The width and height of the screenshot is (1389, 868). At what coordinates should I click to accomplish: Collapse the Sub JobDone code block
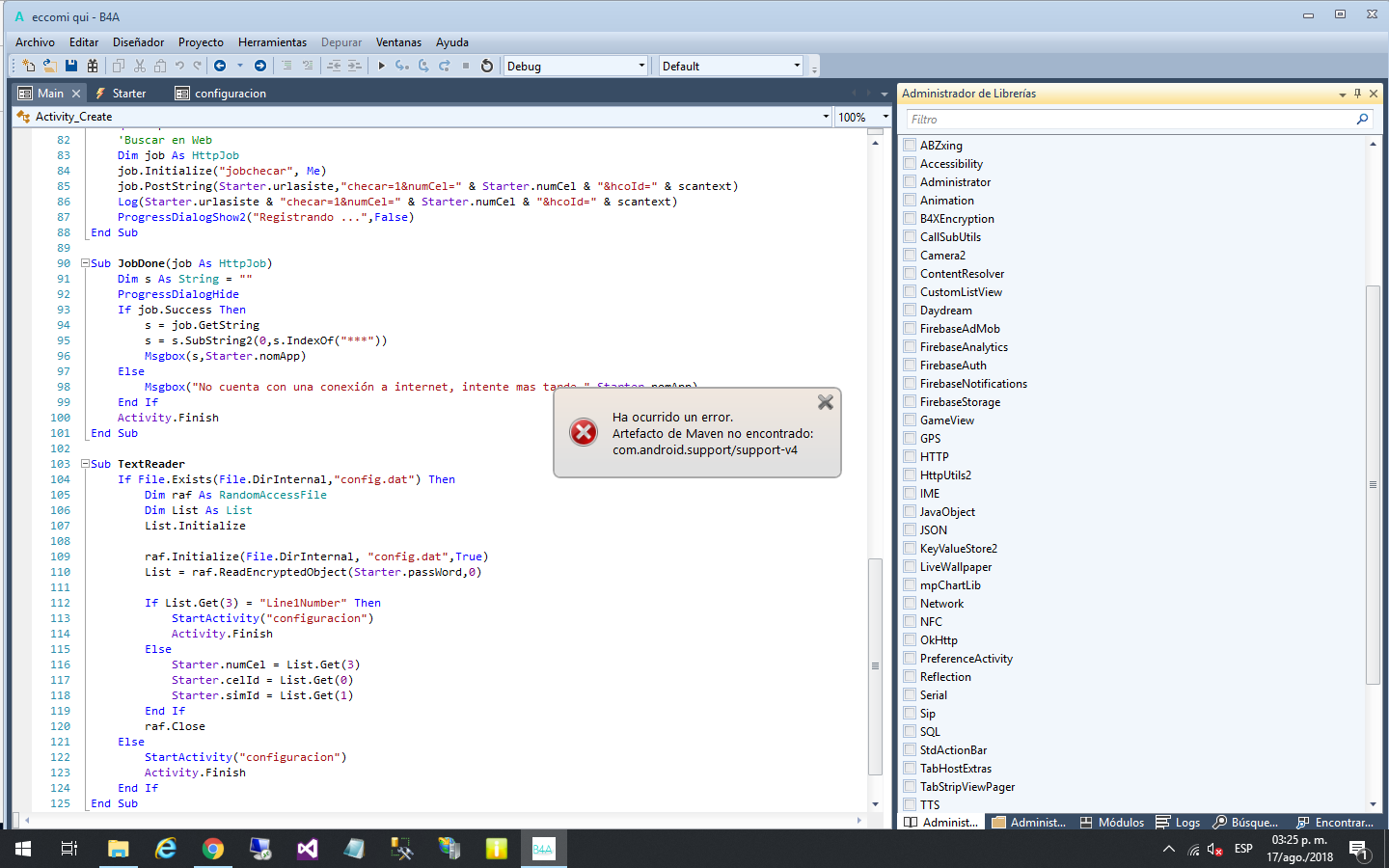coord(85,263)
